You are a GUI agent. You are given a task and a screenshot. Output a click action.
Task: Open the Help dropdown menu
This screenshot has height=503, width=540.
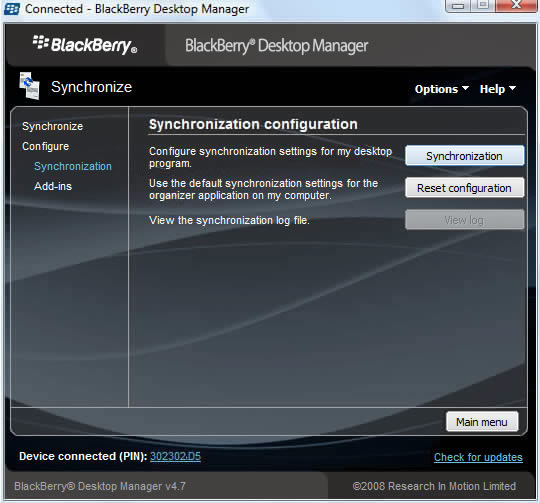[498, 89]
